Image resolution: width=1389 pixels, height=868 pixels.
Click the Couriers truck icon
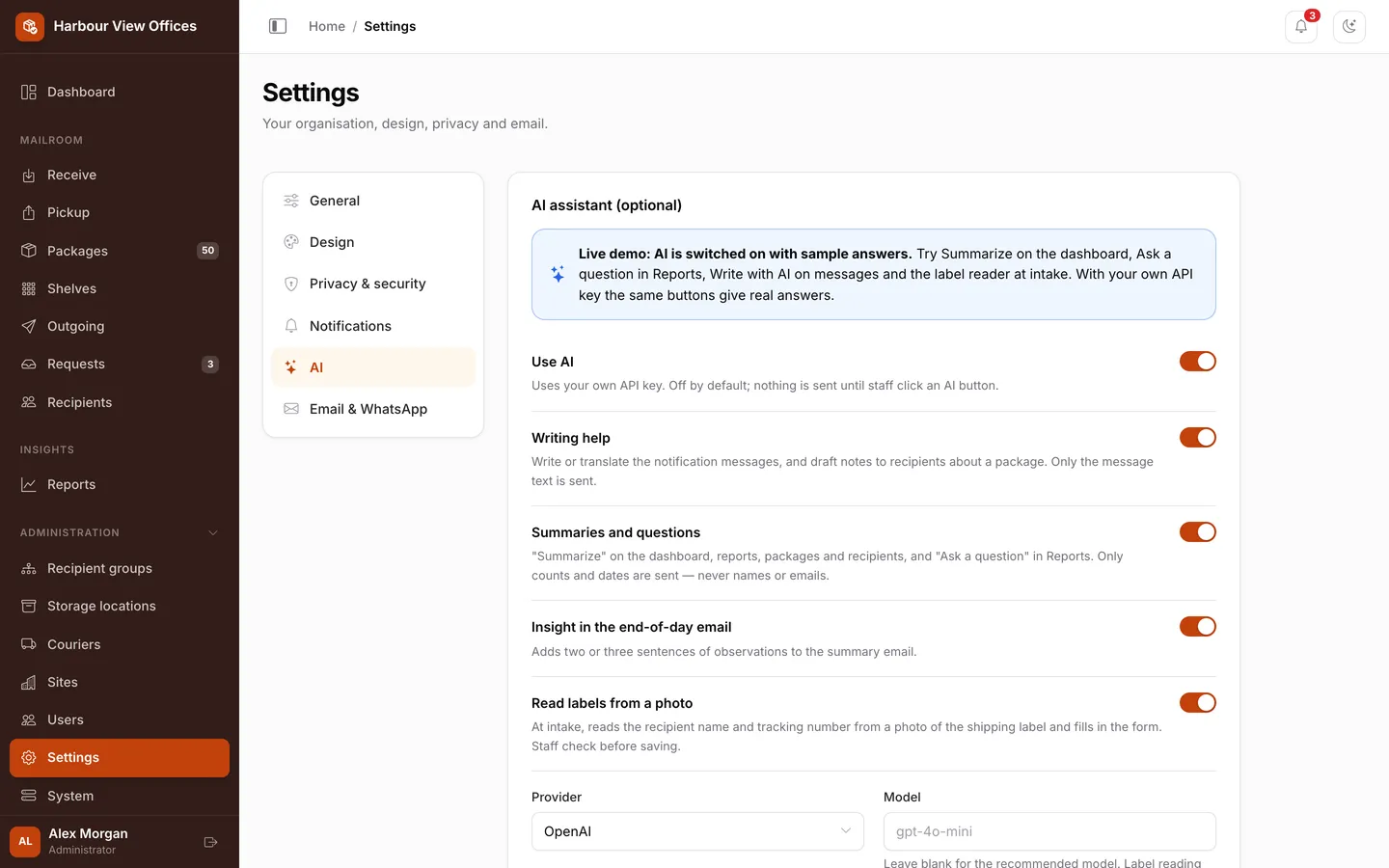pyautogui.click(x=29, y=644)
